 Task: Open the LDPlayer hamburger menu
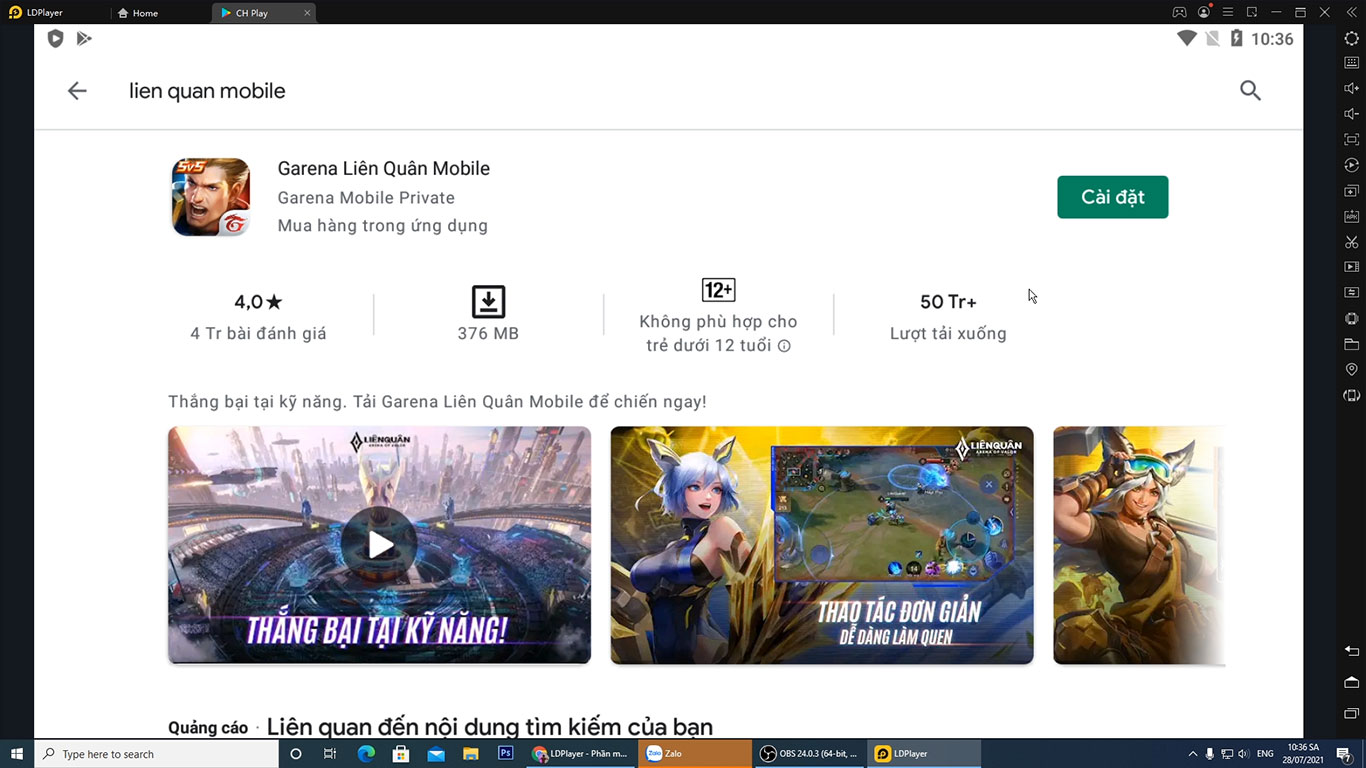[x=1228, y=13]
